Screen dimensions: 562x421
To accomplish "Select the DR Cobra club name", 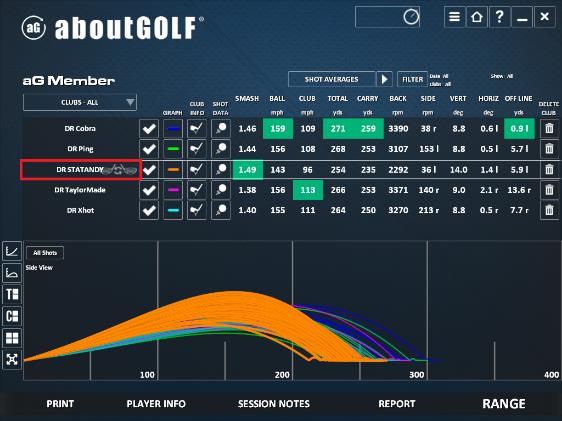I will pos(80,129).
